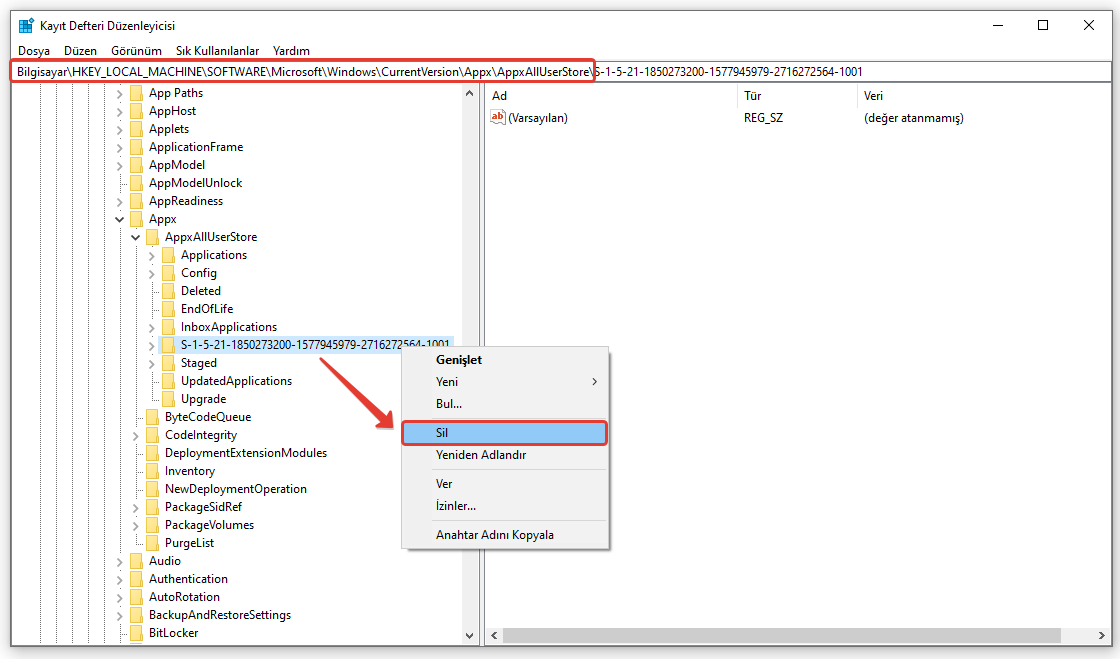Click Anahtar Adını Kopyala option
Viewport: 1120px width, 659px height.
(x=494, y=535)
